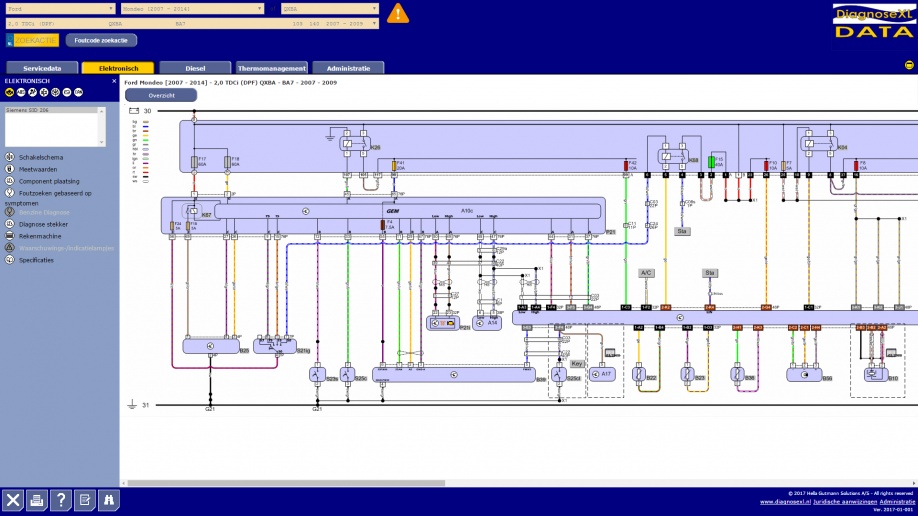
Task: Open Meetwaarden measurement values
Action: 38,169
